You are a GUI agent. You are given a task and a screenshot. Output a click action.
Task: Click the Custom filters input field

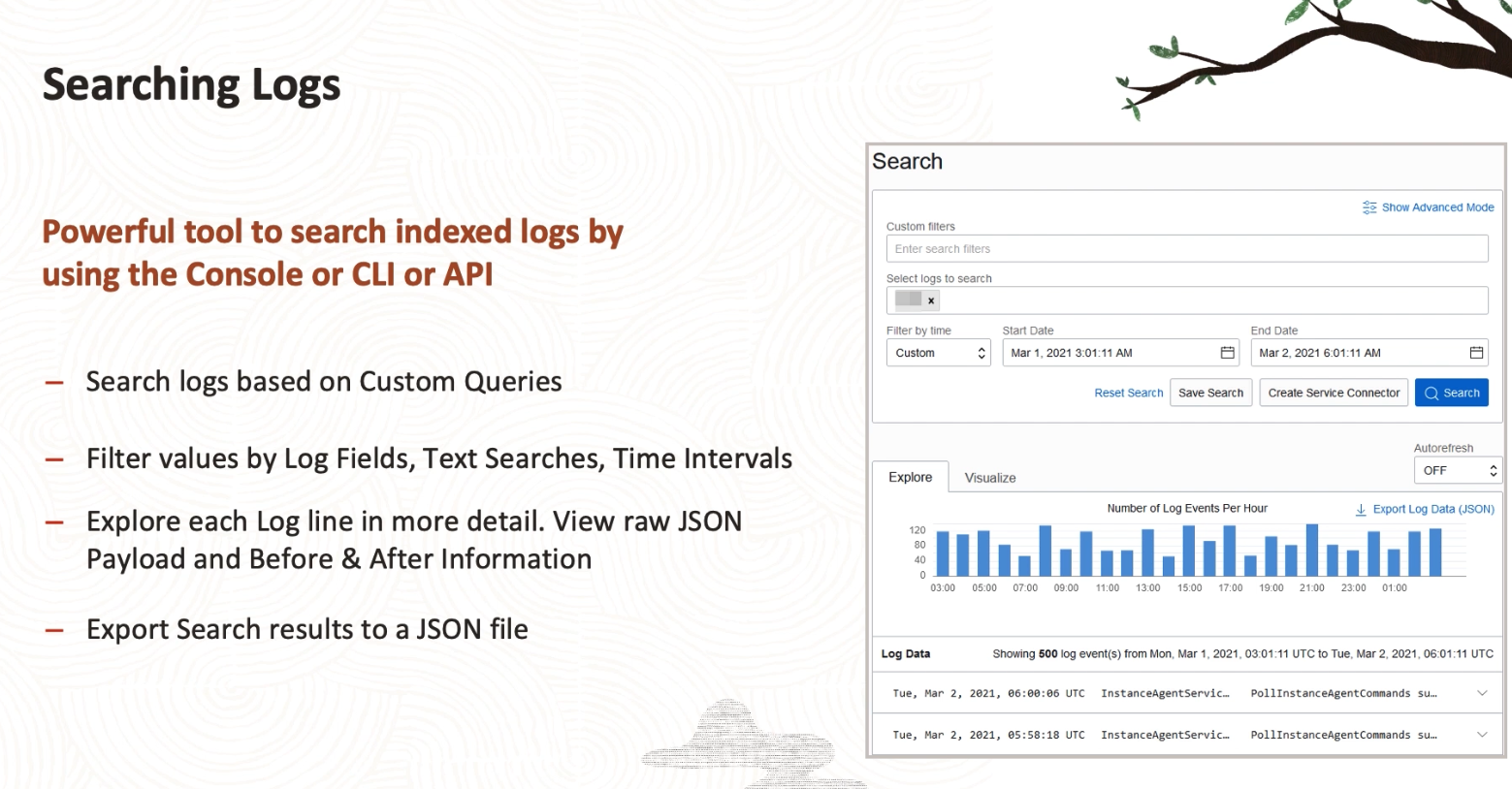(1186, 249)
